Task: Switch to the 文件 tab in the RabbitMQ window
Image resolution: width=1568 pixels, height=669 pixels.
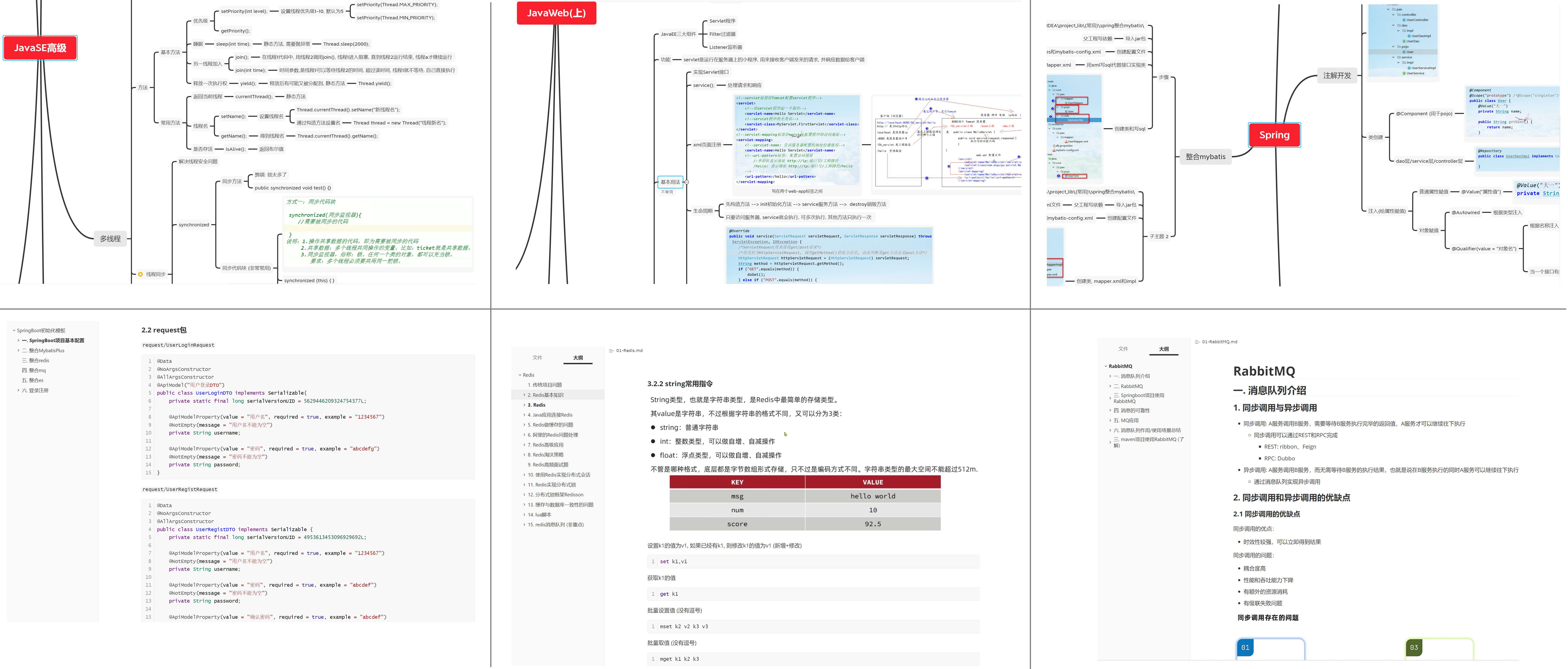Action: pyautogui.click(x=1123, y=349)
